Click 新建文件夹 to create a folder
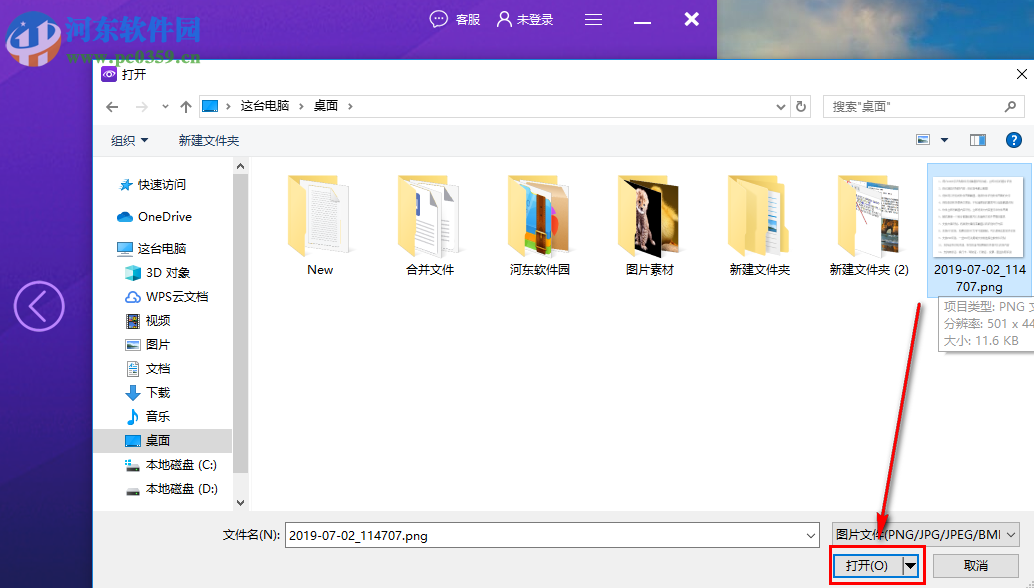This screenshot has height=588, width=1034. point(208,139)
